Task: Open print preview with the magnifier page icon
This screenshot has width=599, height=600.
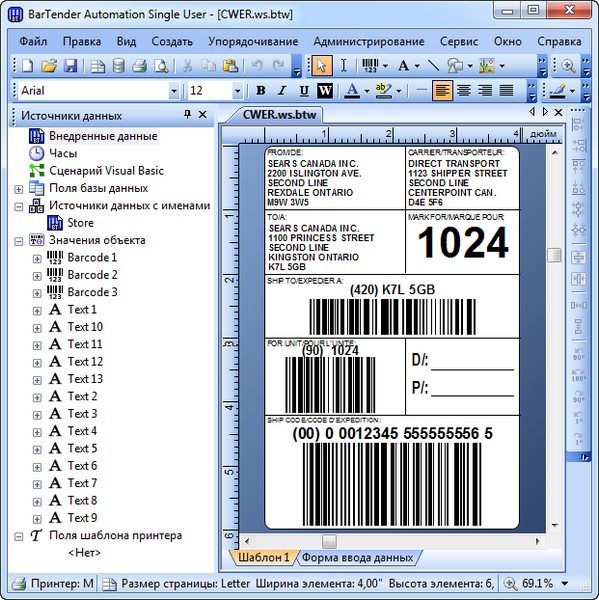Action: [161, 66]
